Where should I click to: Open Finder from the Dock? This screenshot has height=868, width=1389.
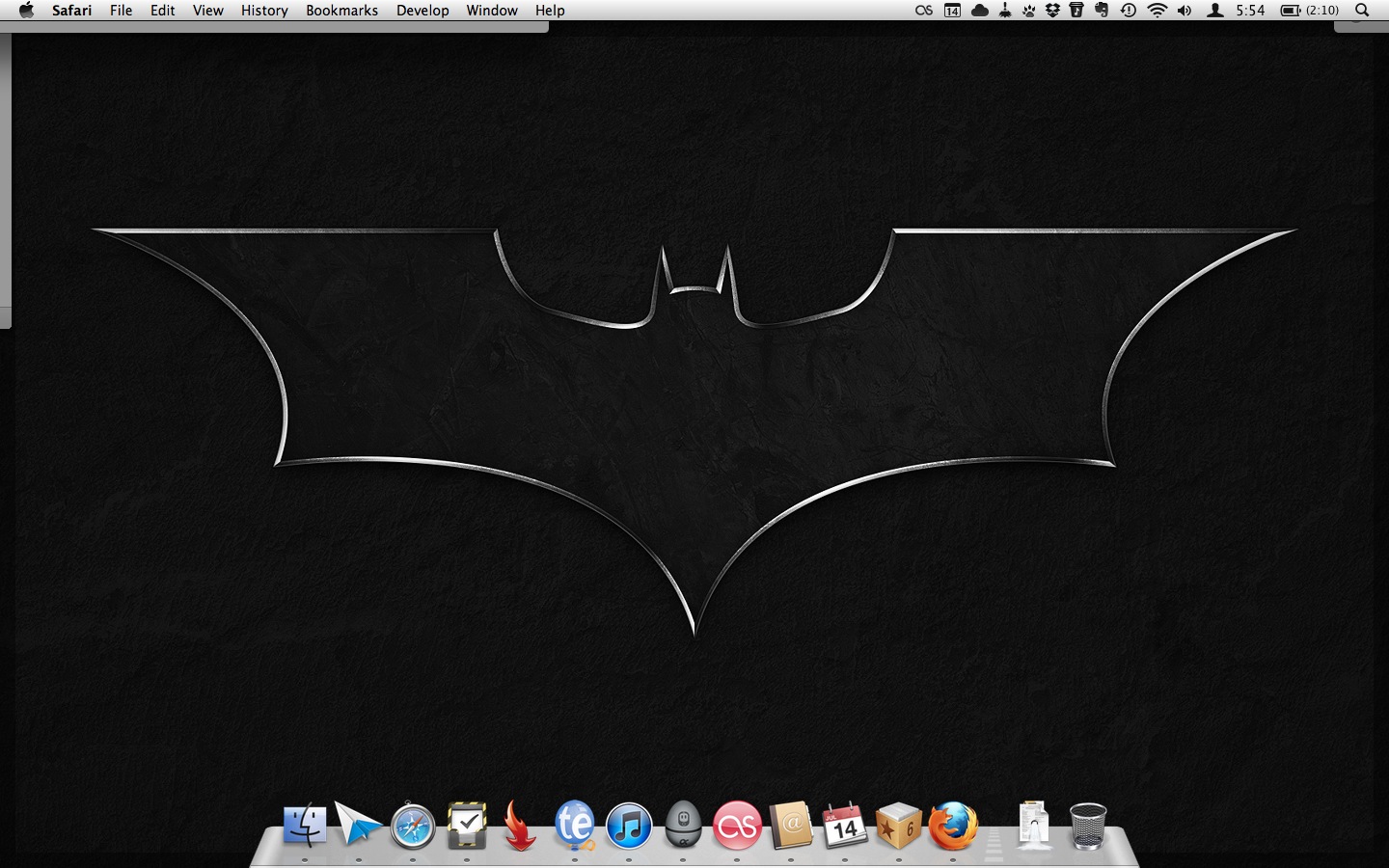point(305,827)
